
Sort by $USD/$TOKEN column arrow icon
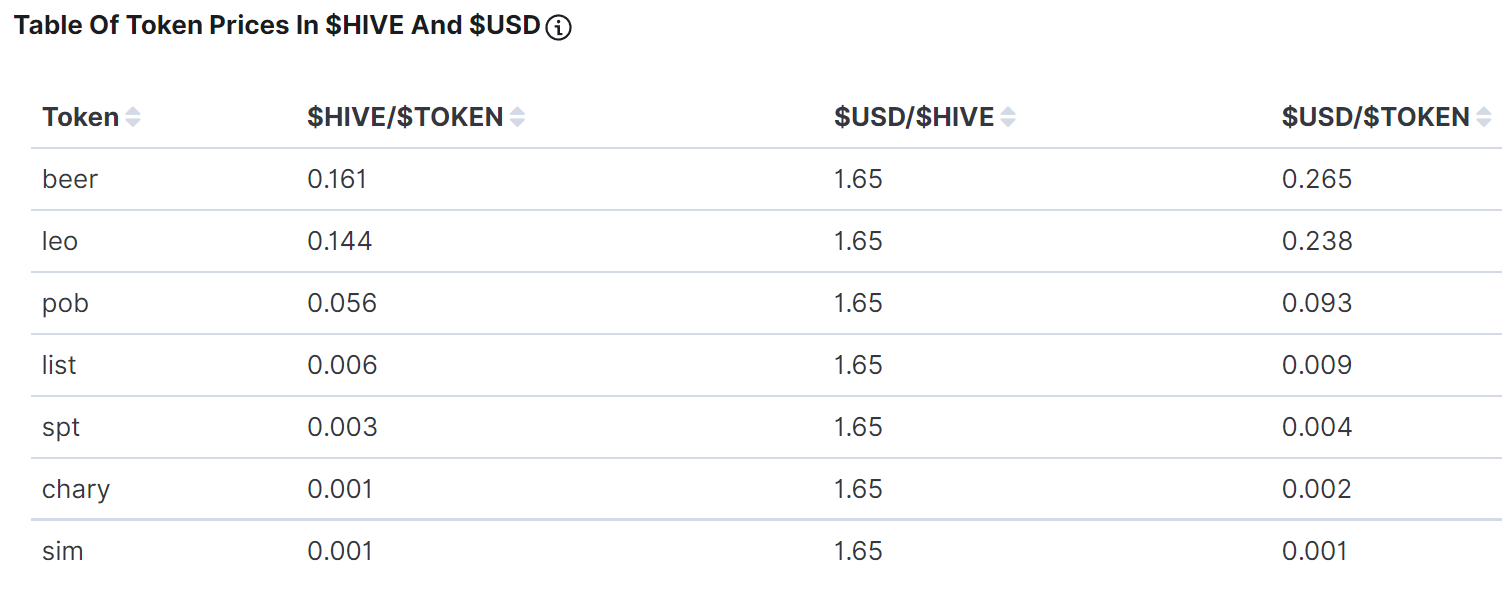(1484, 117)
